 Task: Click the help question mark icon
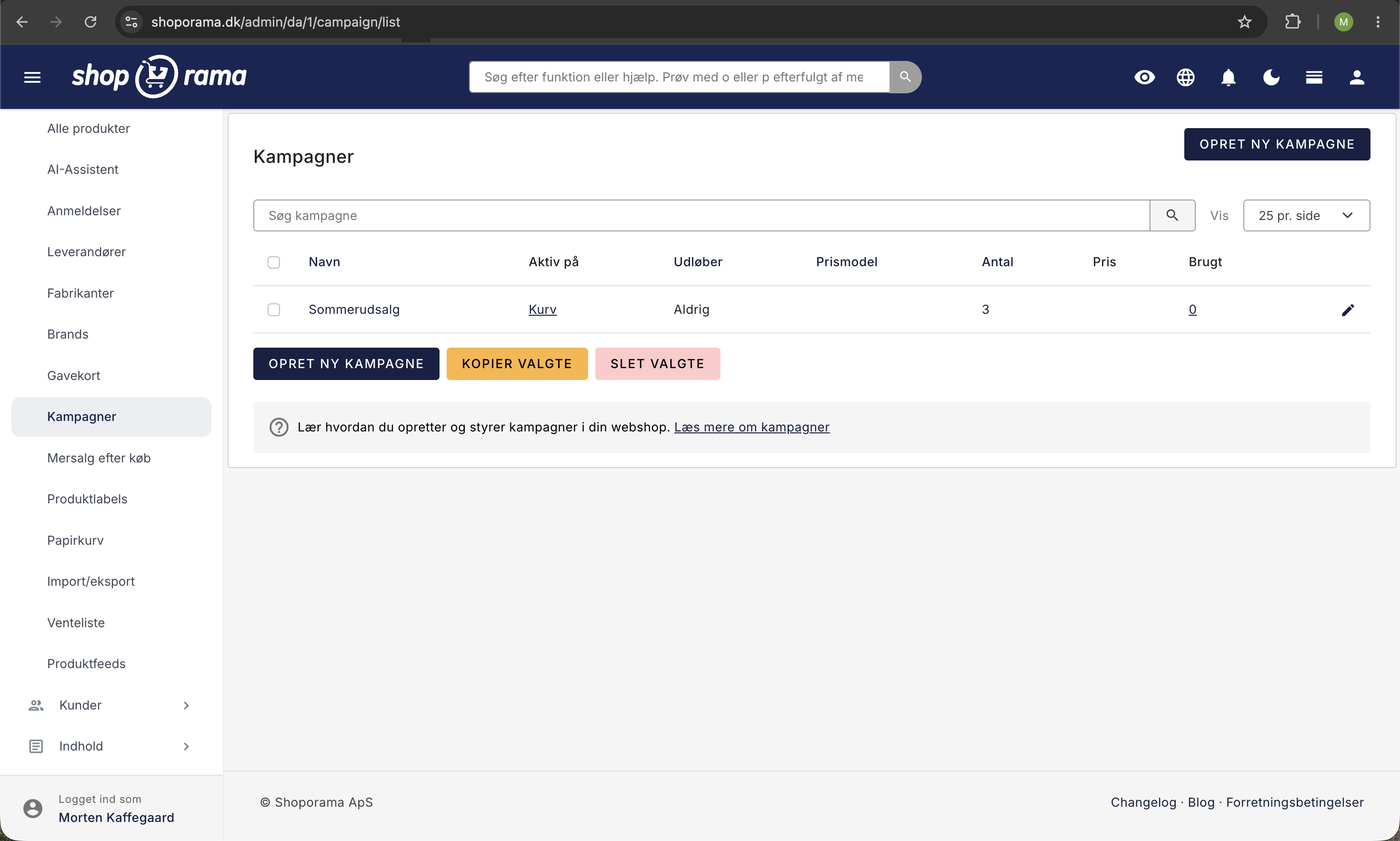pyautogui.click(x=279, y=427)
